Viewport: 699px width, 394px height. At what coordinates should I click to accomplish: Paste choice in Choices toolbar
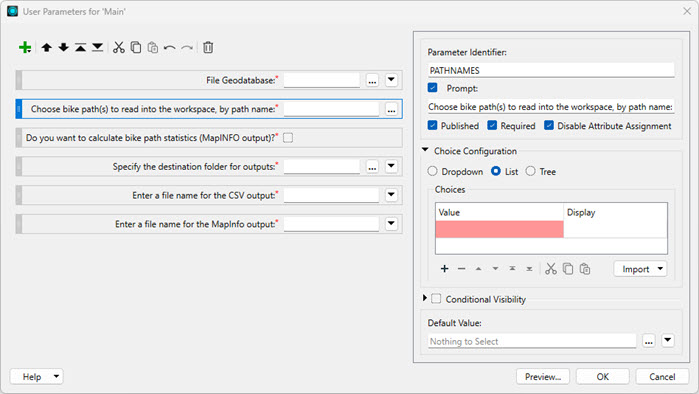pyautogui.click(x=585, y=269)
